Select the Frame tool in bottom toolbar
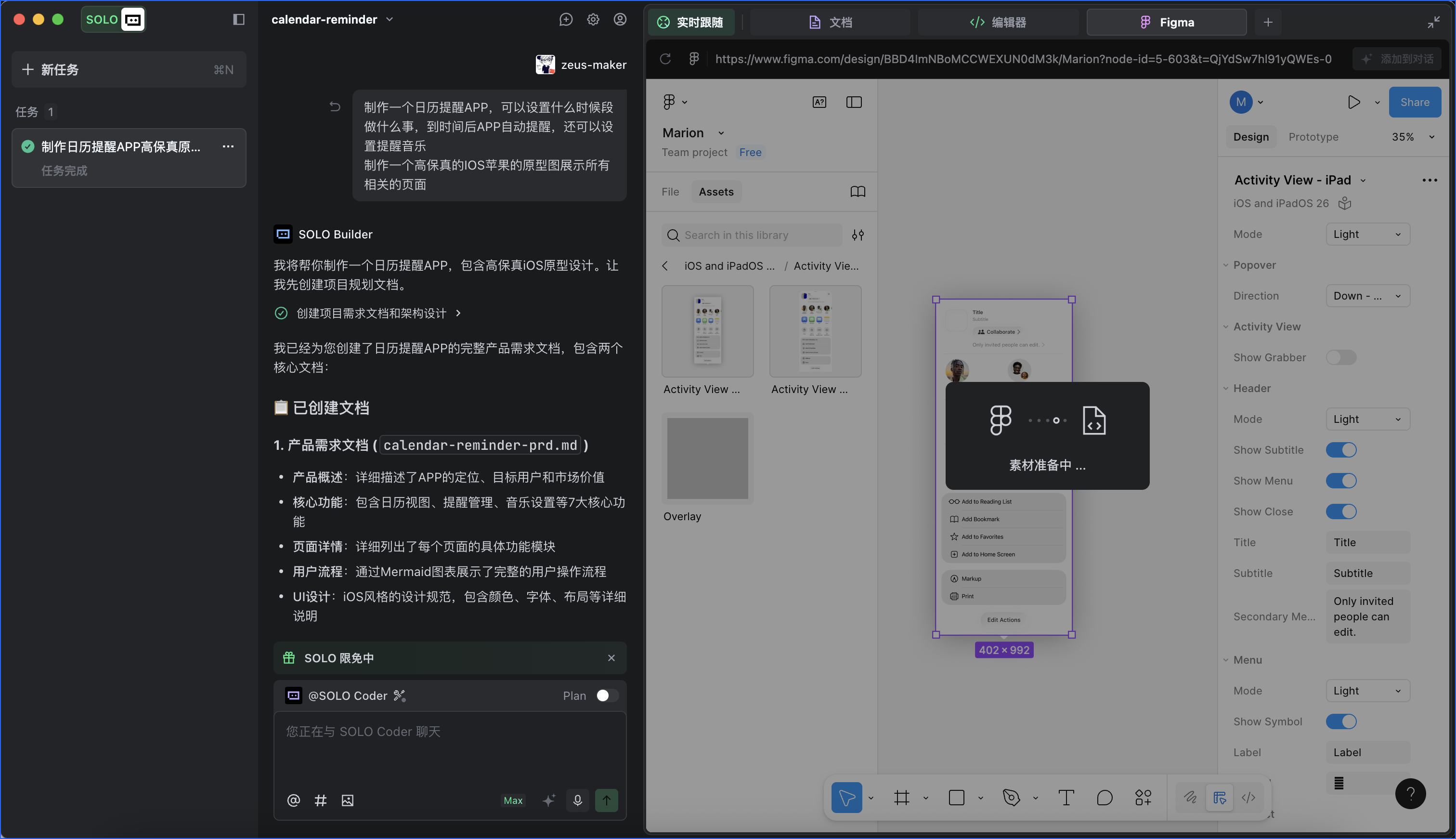1456x839 pixels. pyautogui.click(x=901, y=798)
